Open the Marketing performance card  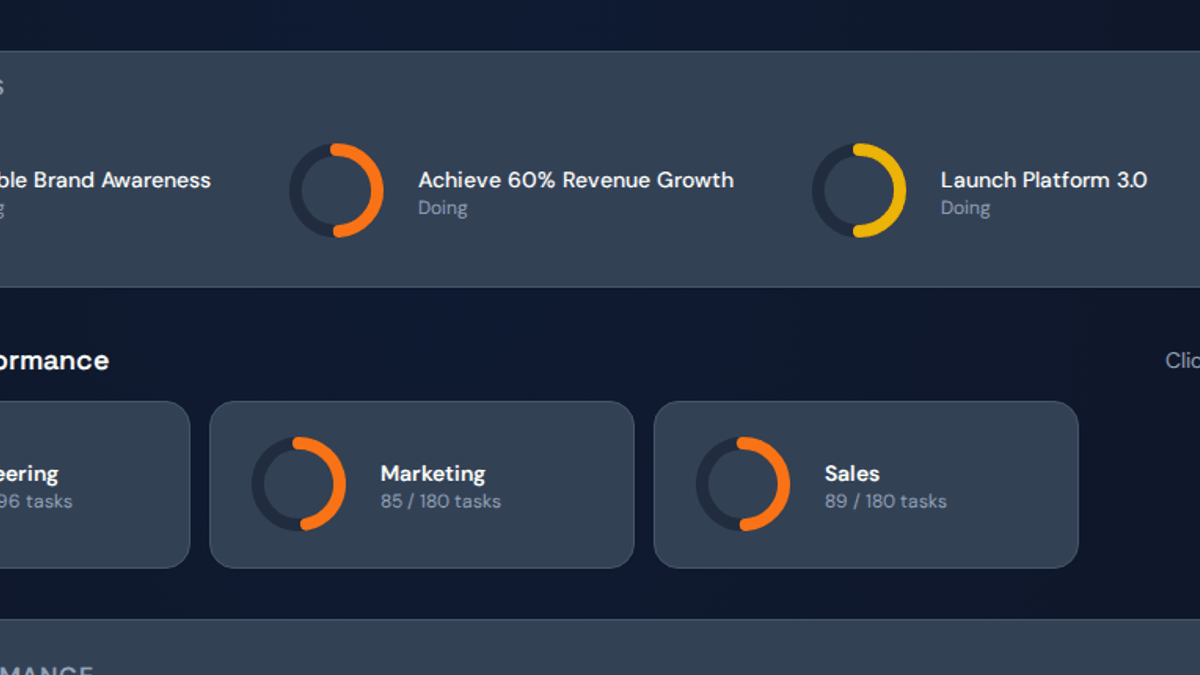click(x=422, y=485)
